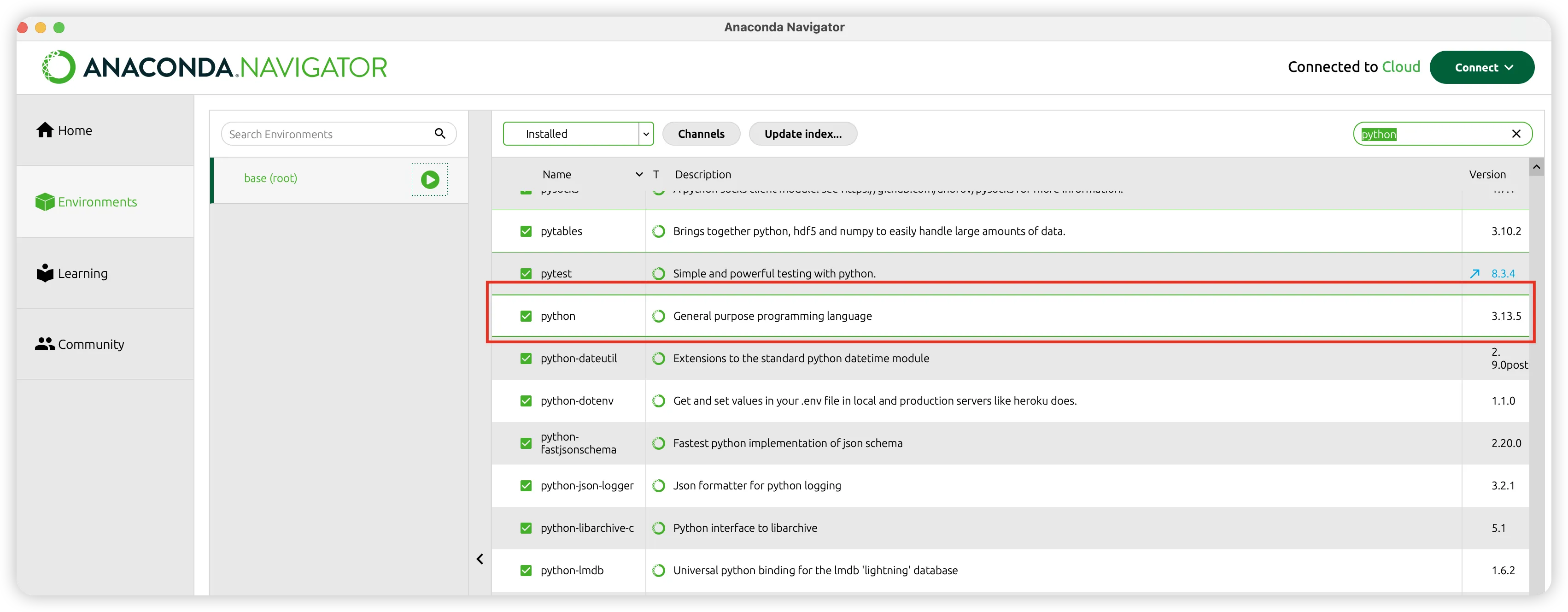
Task: Toggle the python-lmdb package checkbox
Action: pos(526,571)
